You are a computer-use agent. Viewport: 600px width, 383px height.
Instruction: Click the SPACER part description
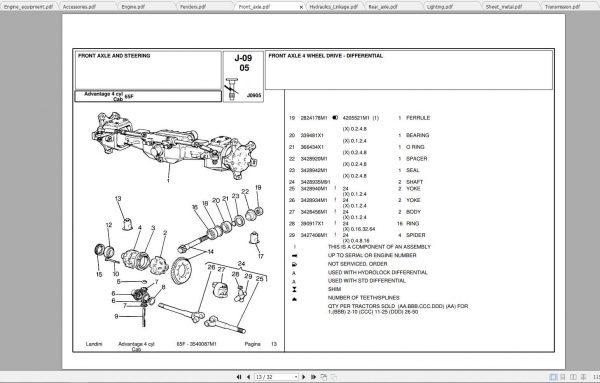(417, 158)
